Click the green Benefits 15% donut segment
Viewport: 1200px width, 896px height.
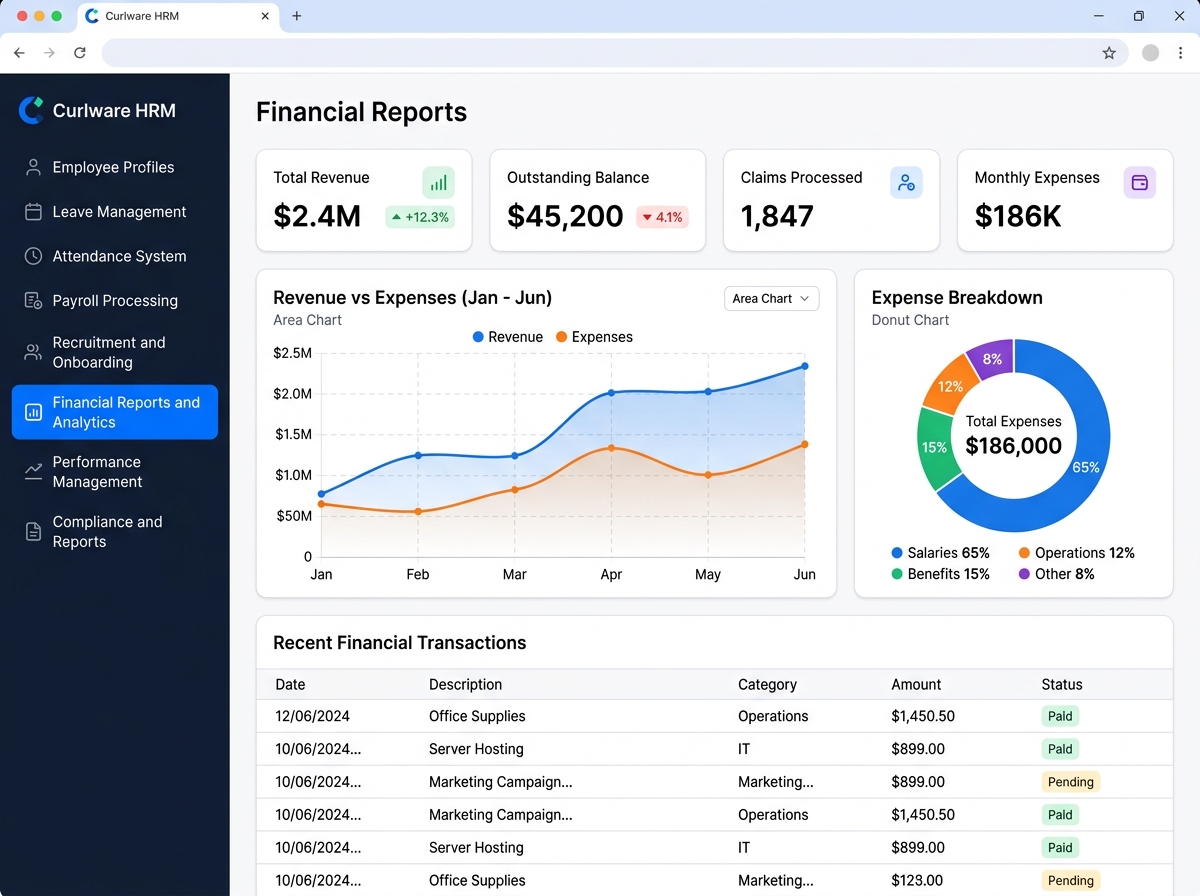(x=935, y=447)
